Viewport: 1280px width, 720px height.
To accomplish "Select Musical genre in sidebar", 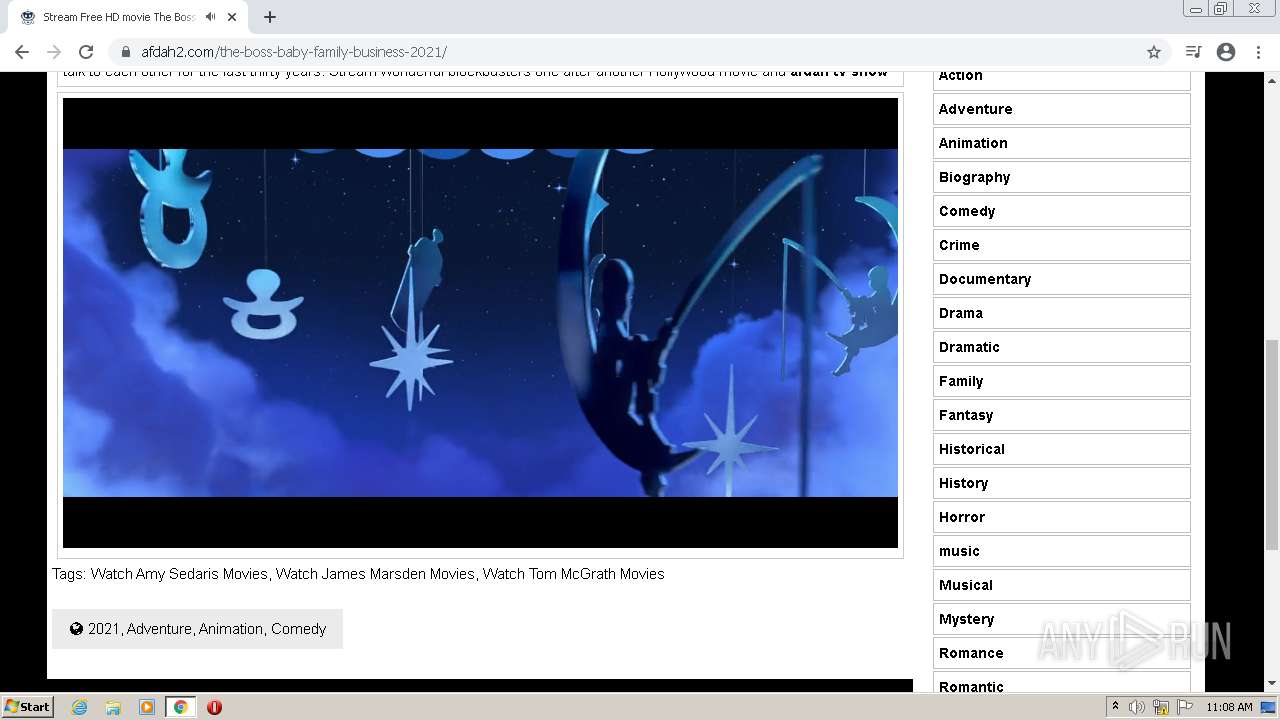I will tap(1062, 585).
